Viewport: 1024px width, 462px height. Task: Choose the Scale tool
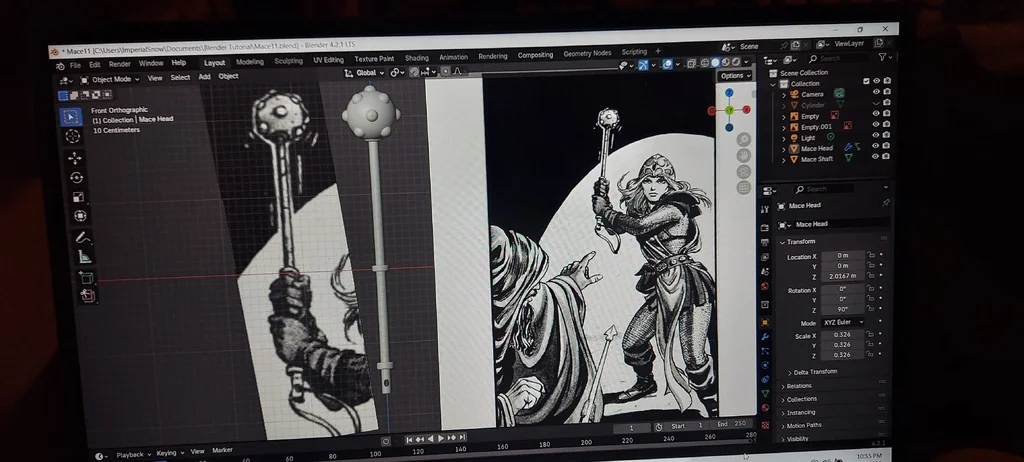click(x=78, y=197)
